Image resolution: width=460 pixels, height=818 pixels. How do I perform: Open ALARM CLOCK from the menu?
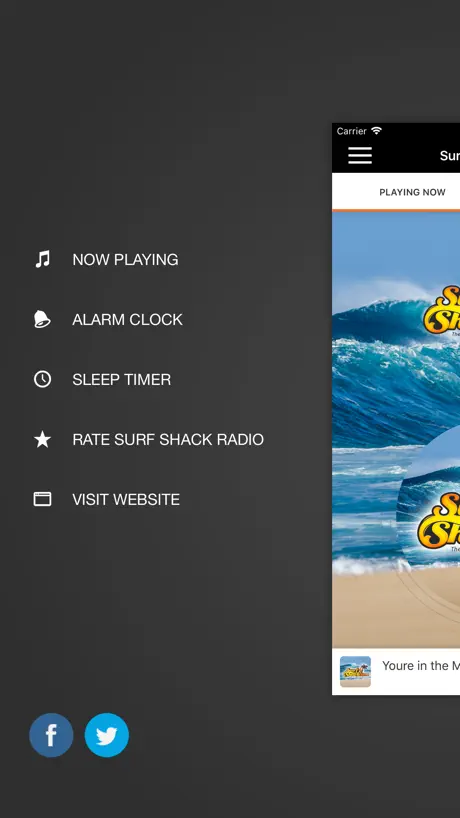[x=127, y=320]
